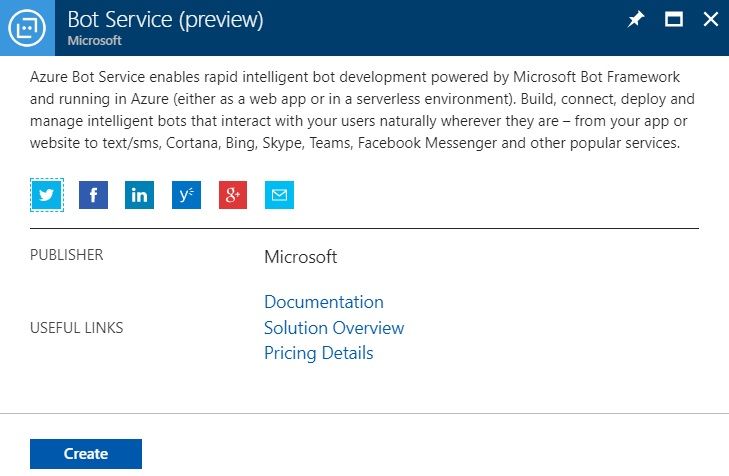Maximize the Bot Service blade
Viewport: 729px width, 476px height.
(x=674, y=20)
